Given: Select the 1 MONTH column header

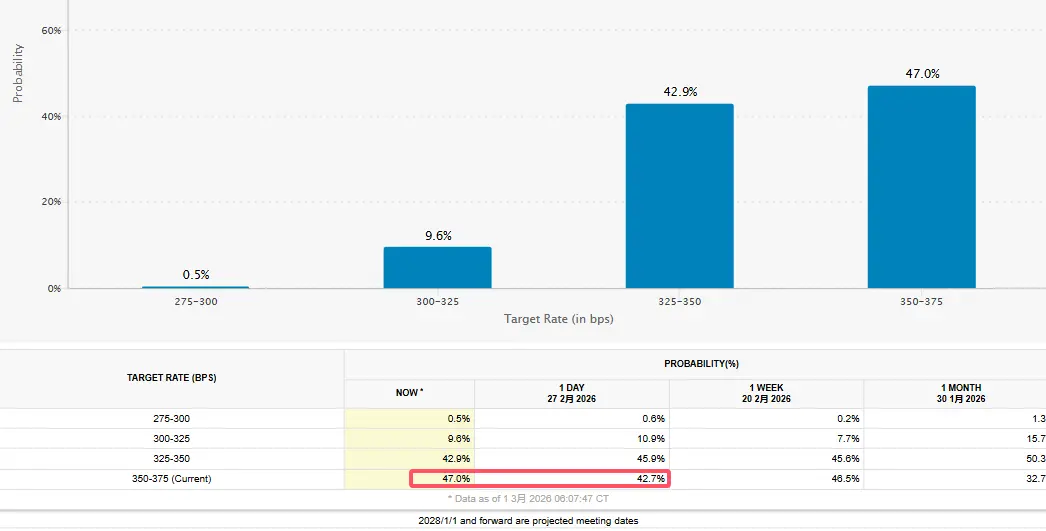Looking at the screenshot, I should point(960,393).
